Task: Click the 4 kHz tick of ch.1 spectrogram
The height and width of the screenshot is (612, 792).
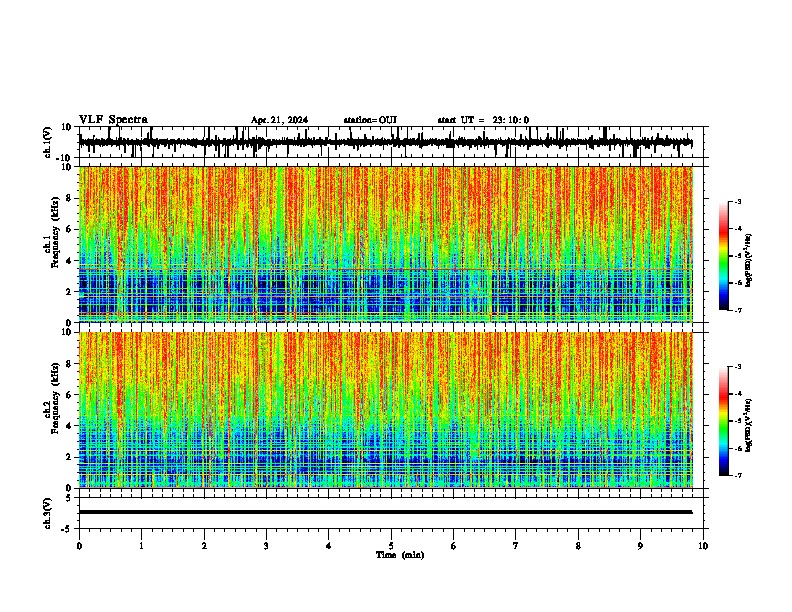Action: pyautogui.click(x=69, y=261)
